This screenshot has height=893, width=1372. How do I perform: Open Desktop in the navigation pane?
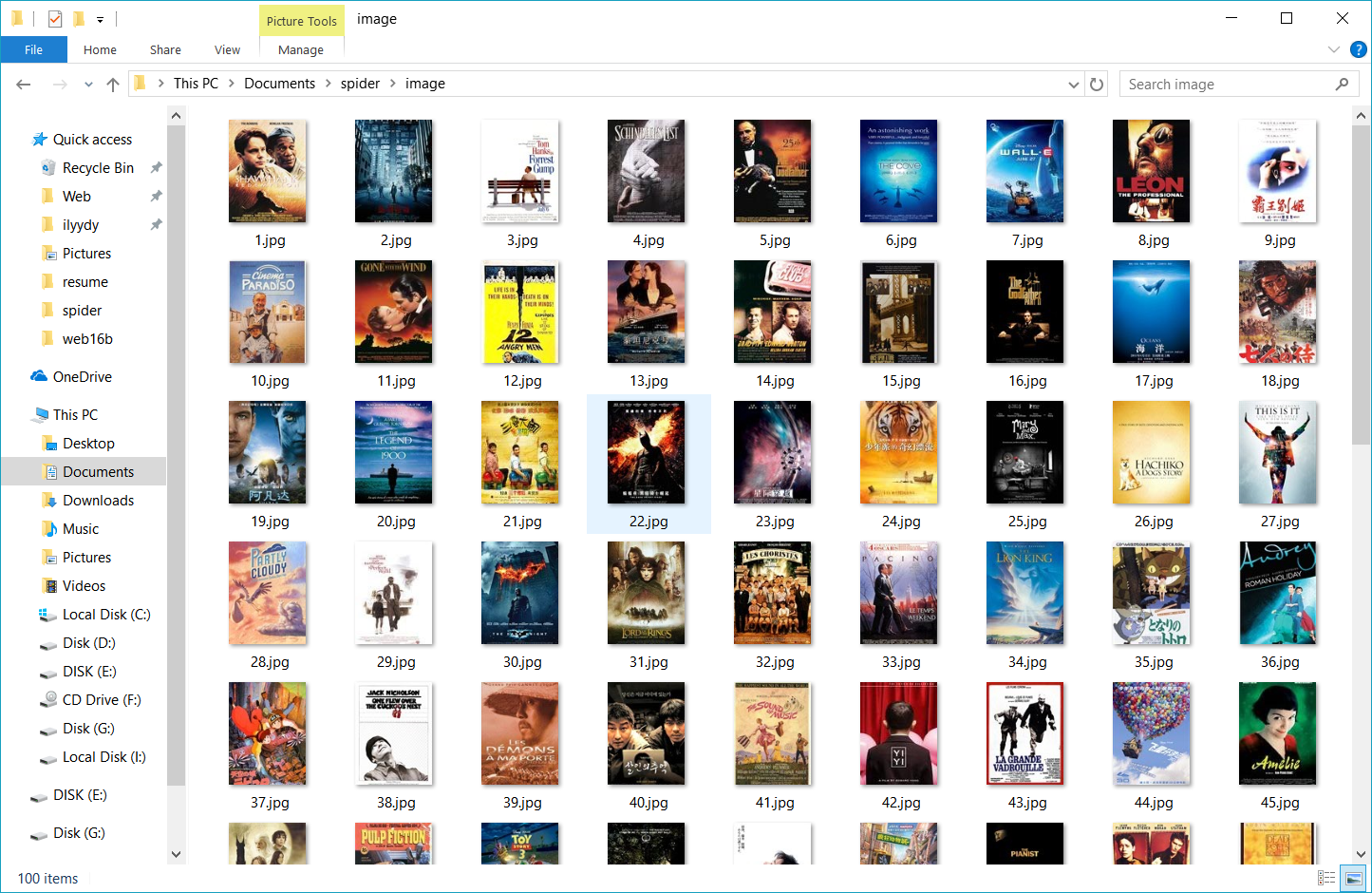[88, 444]
